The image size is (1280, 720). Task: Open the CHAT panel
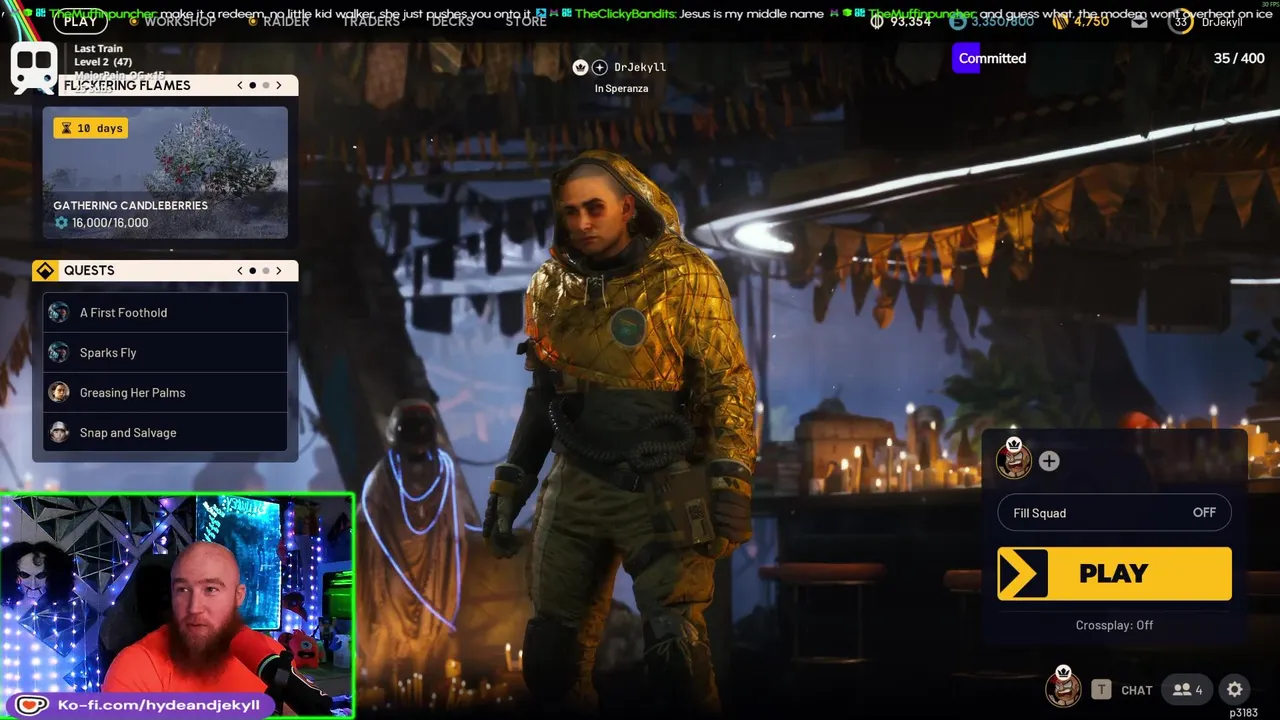[x=1136, y=690]
